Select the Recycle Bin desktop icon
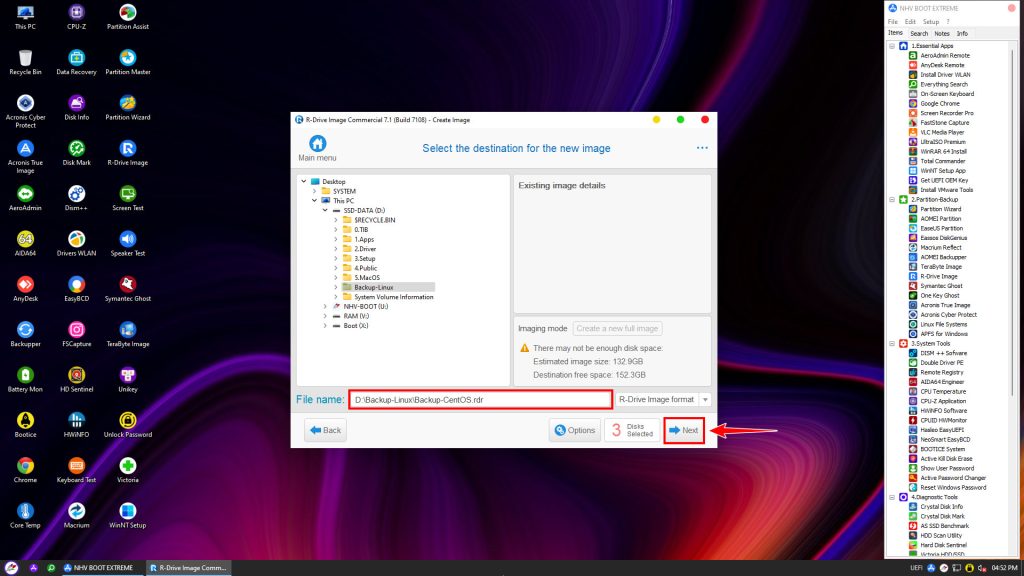1024x576 pixels. click(x=25, y=63)
